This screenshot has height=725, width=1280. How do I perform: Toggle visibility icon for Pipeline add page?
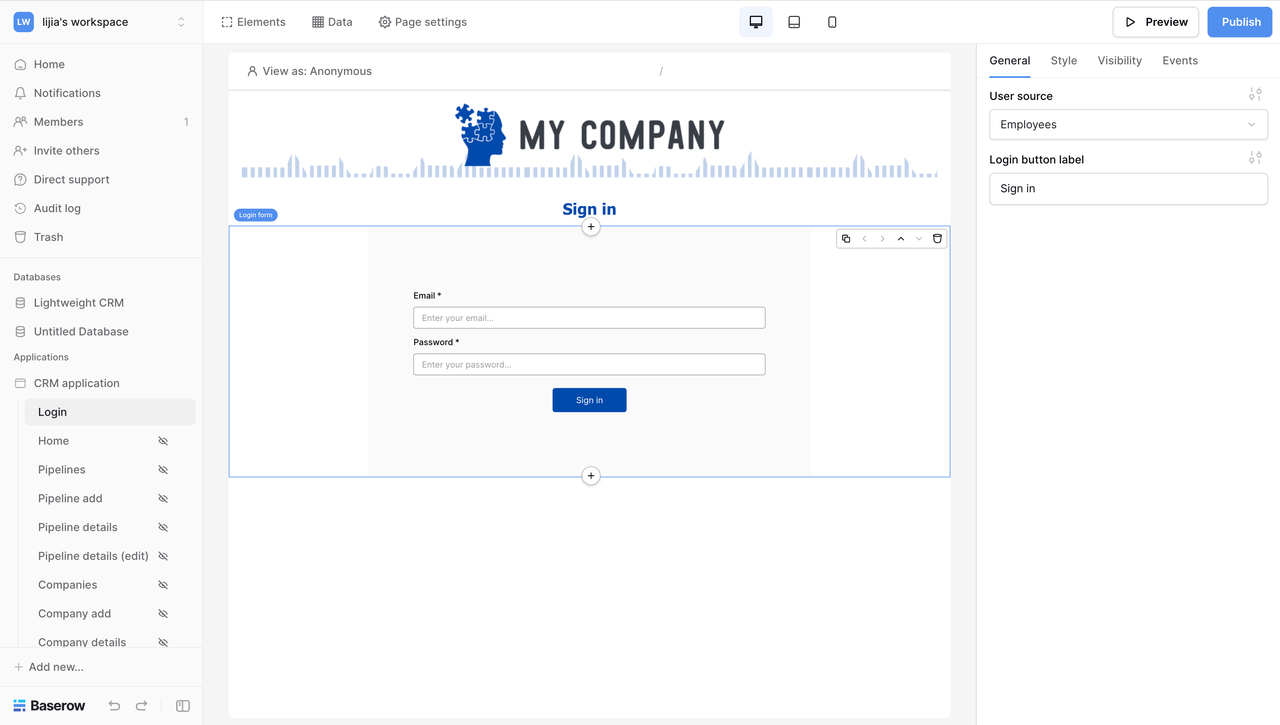(x=163, y=499)
